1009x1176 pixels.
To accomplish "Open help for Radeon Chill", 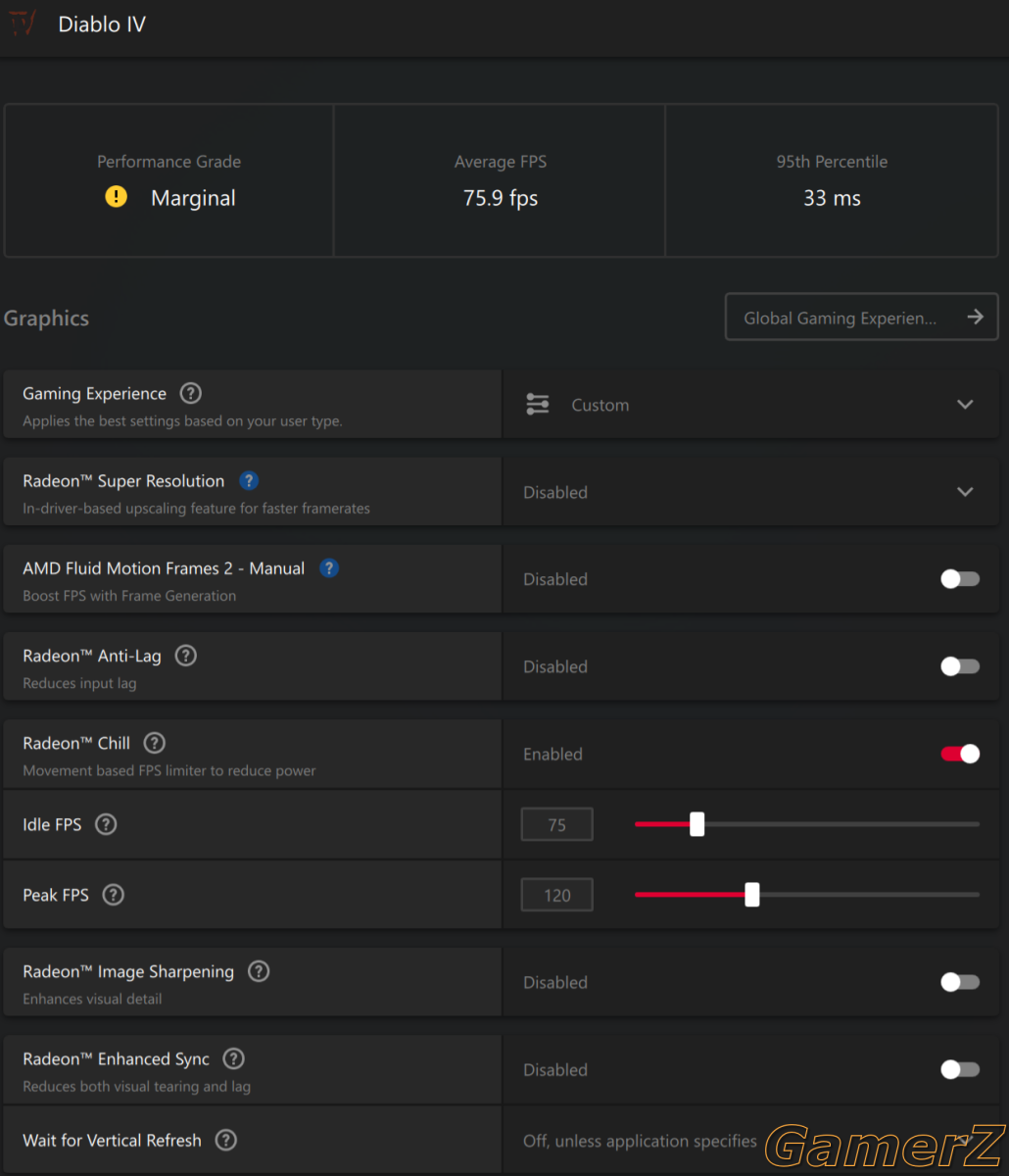I will tap(155, 743).
